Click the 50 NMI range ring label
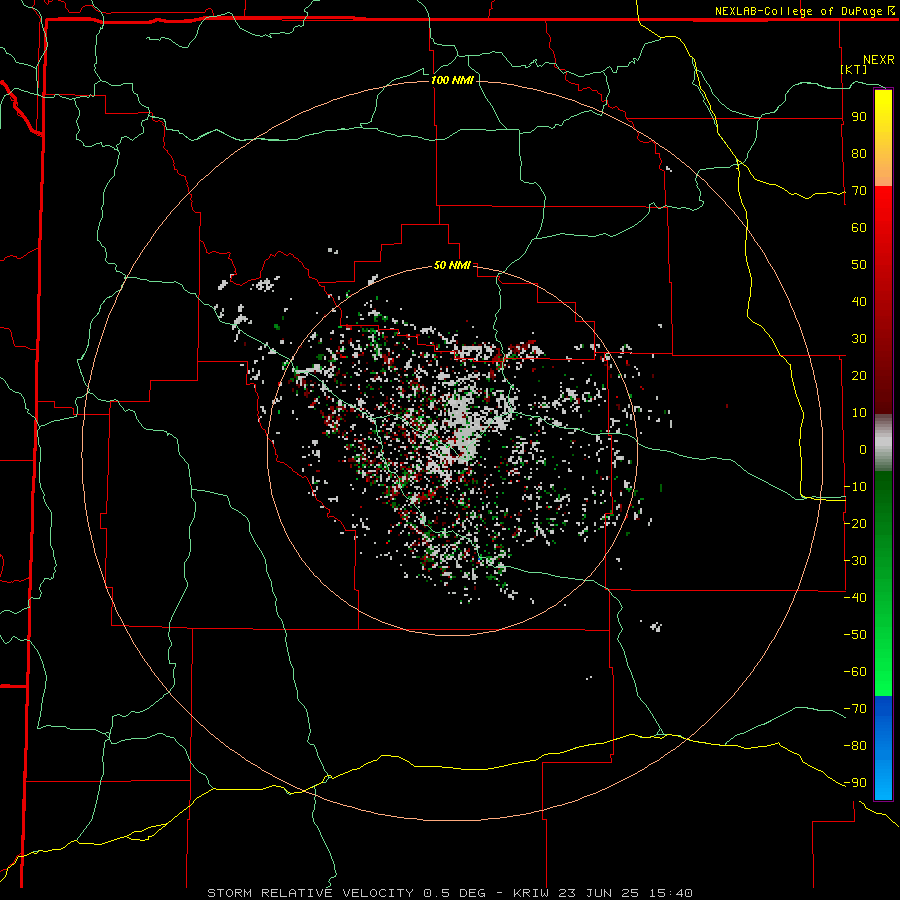This screenshot has width=900, height=900. pos(452,265)
